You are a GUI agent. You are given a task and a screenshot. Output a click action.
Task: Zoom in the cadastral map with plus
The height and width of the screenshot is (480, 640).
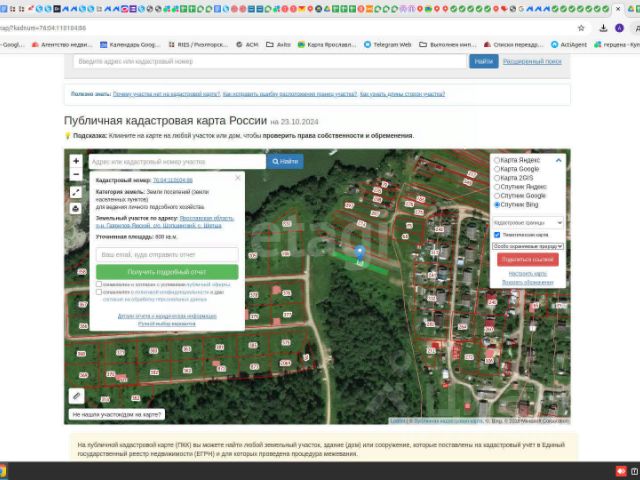click(76, 161)
